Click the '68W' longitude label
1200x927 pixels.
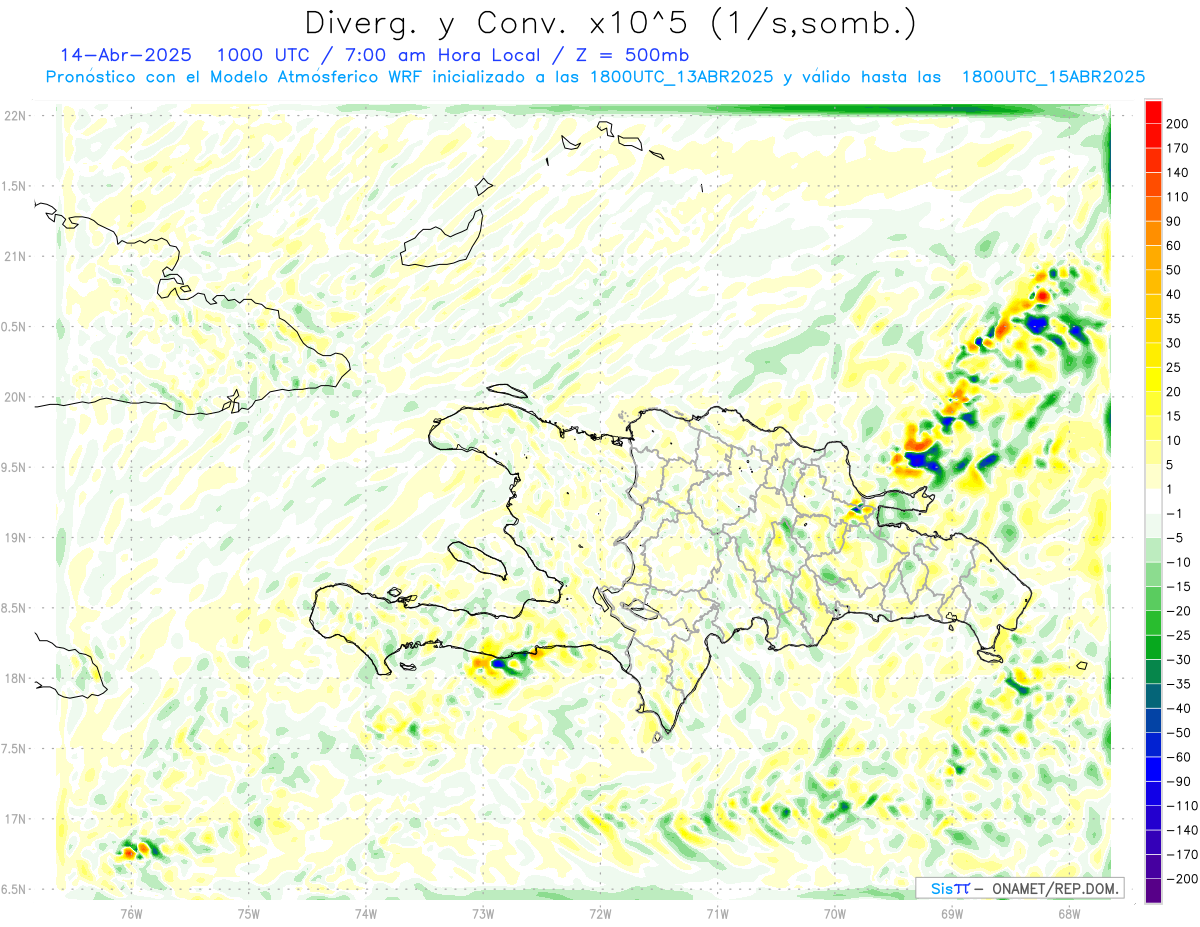point(1069,913)
